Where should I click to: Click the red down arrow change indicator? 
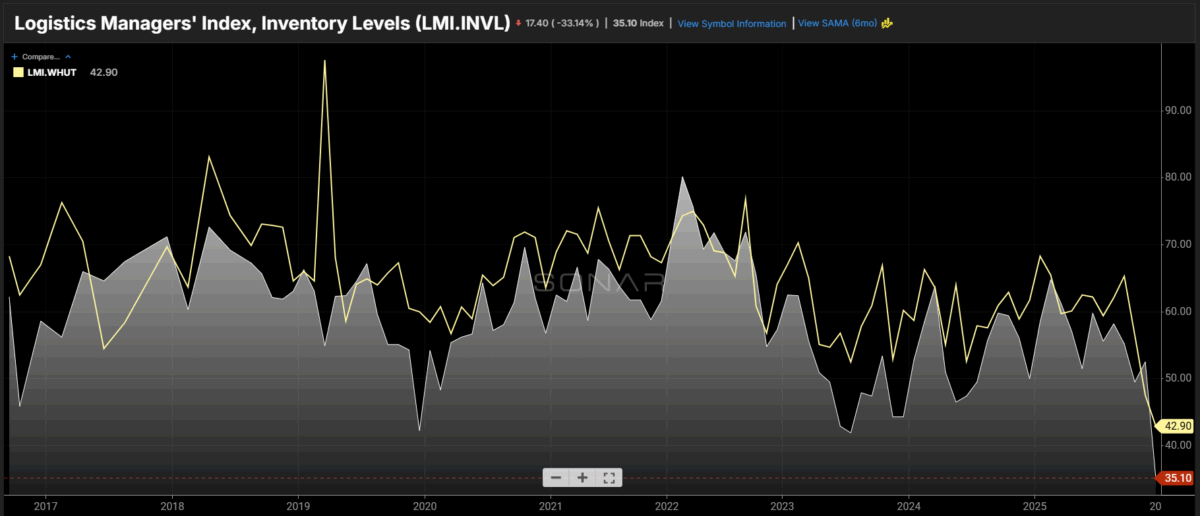(x=519, y=23)
